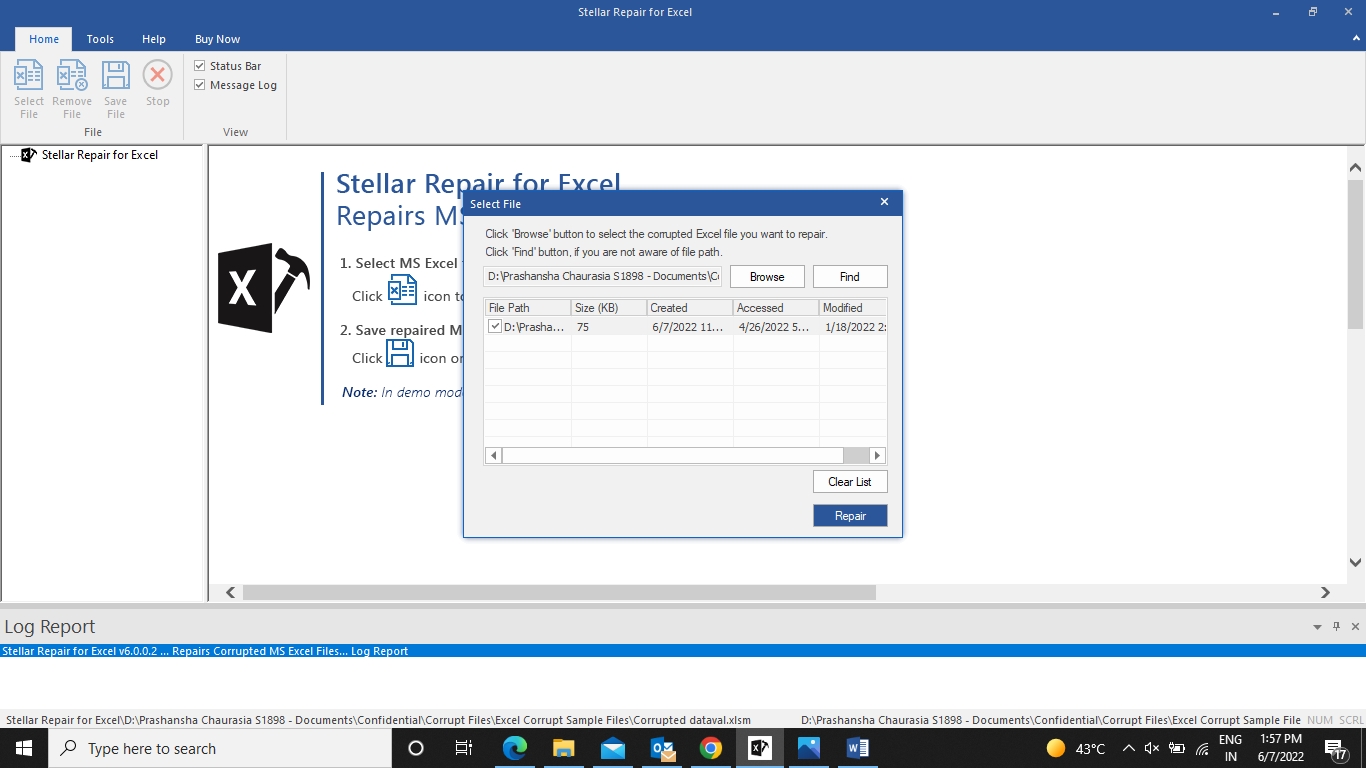This screenshot has width=1366, height=768.
Task: Open File Explorer from taskbar
Action: click(564, 748)
